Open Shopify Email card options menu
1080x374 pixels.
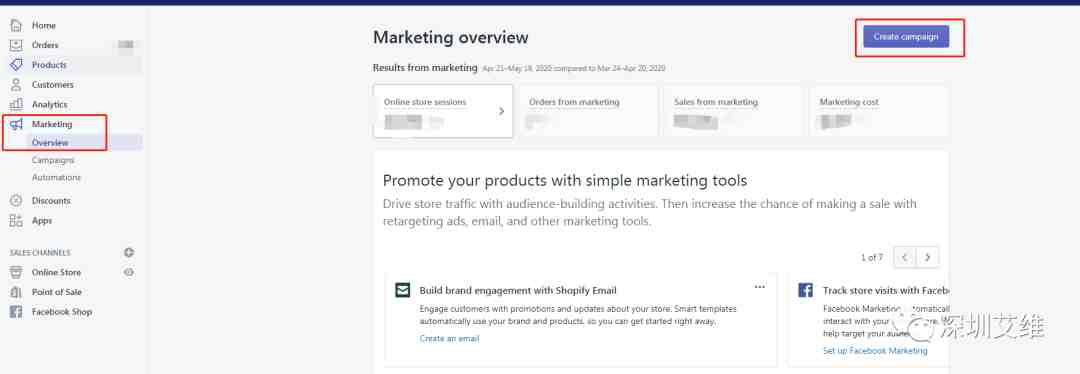(x=760, y=287)
